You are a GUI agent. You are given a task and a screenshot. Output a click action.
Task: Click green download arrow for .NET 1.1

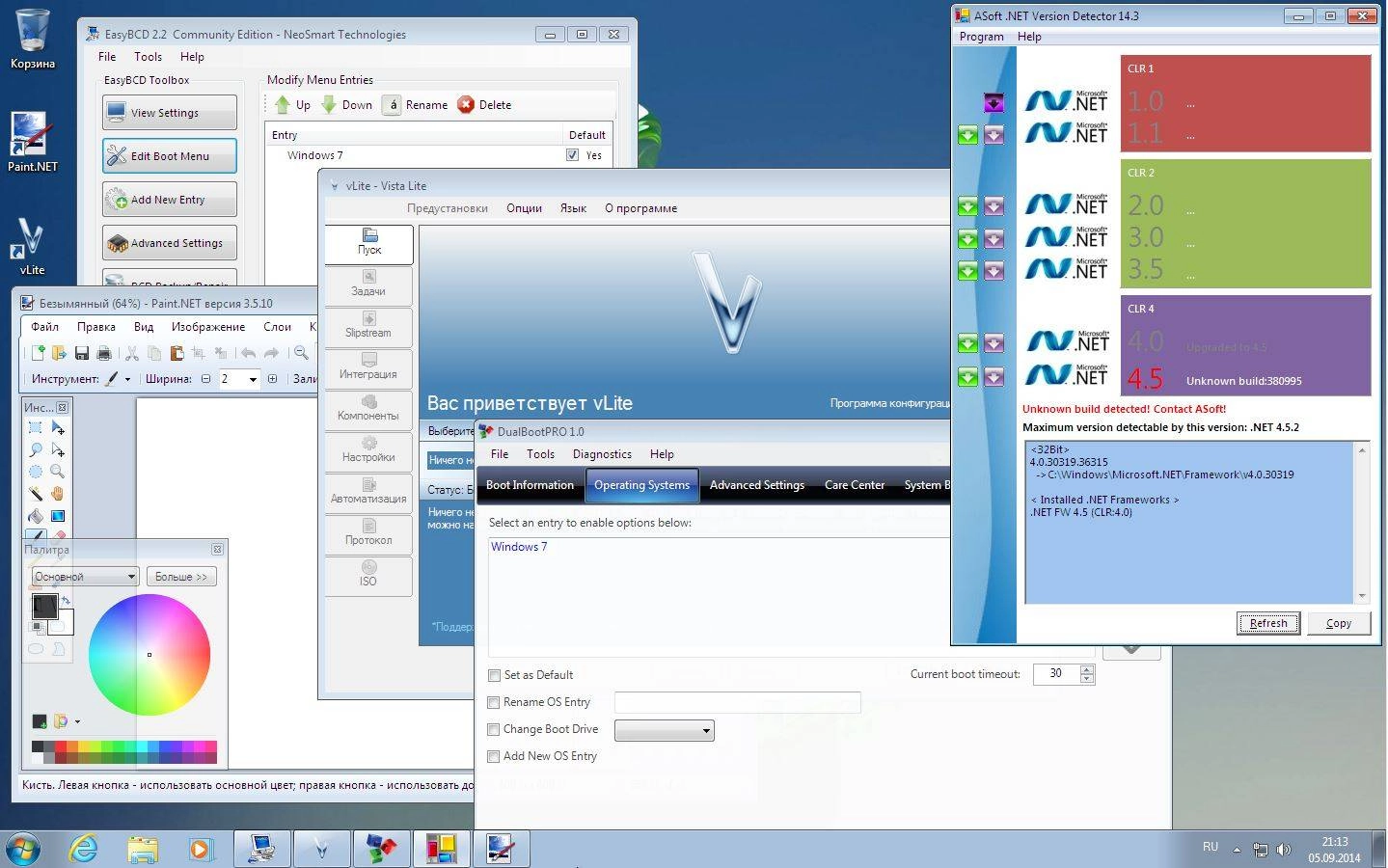click(x=967, y=135)
